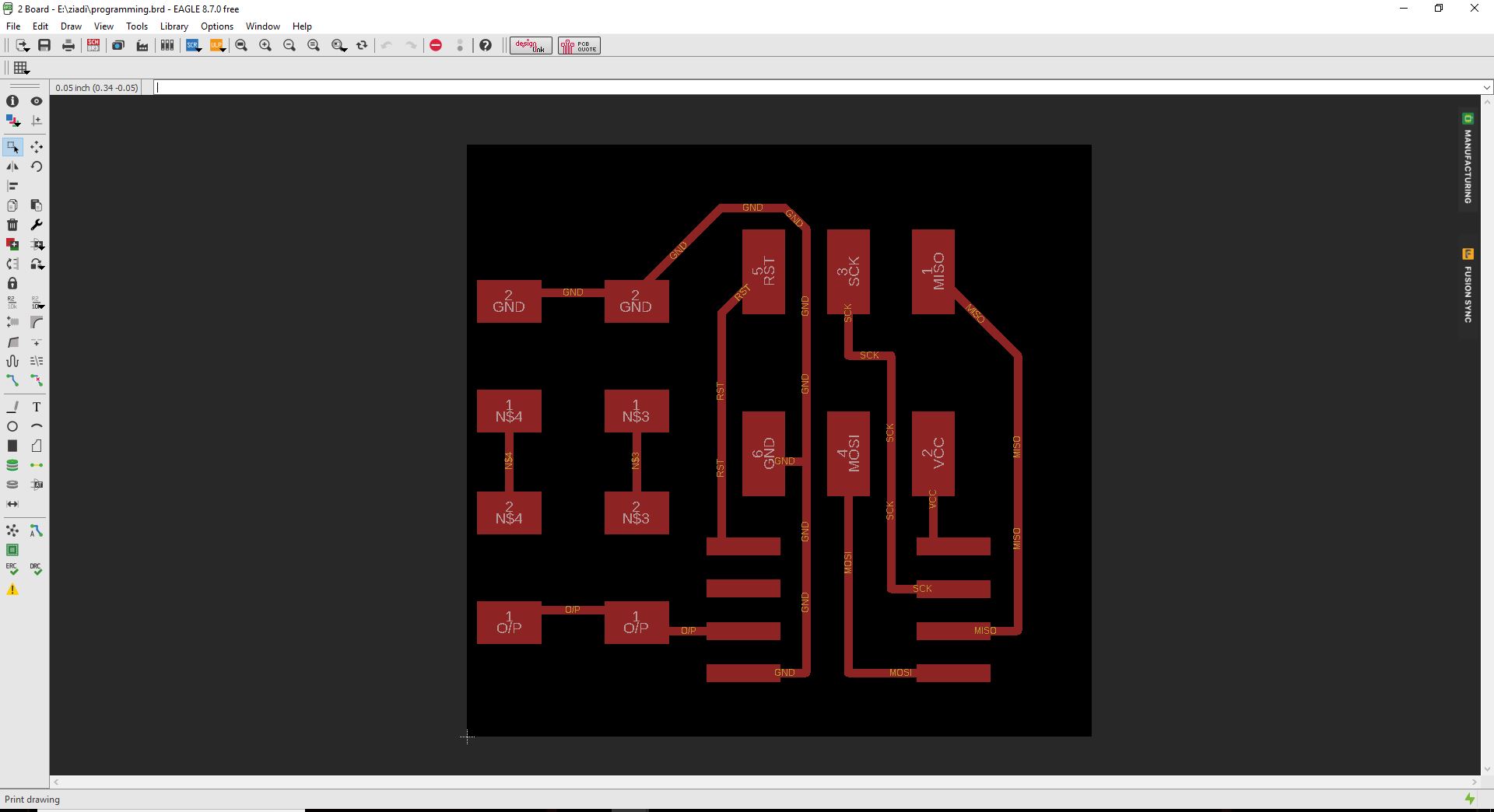Select the Info tool
Viewport: 1494px width, 812px height.
pos(12,101)
